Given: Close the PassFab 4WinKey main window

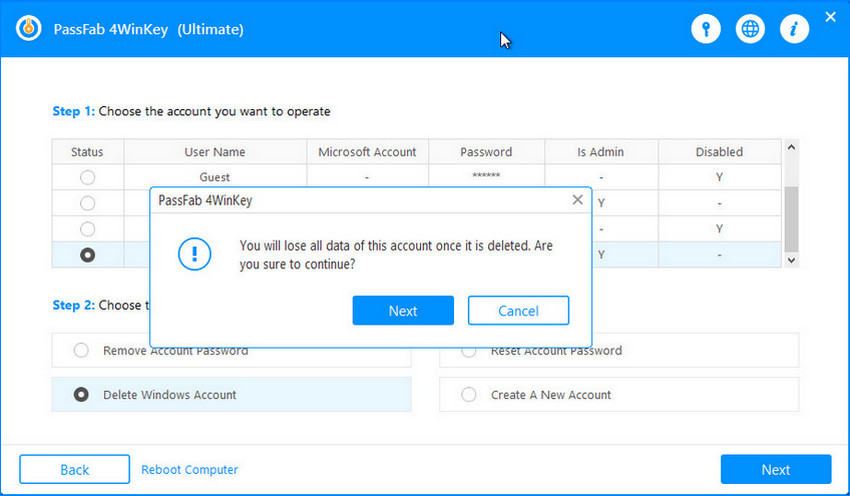Looking at the screenshot, I should point(830,17).
